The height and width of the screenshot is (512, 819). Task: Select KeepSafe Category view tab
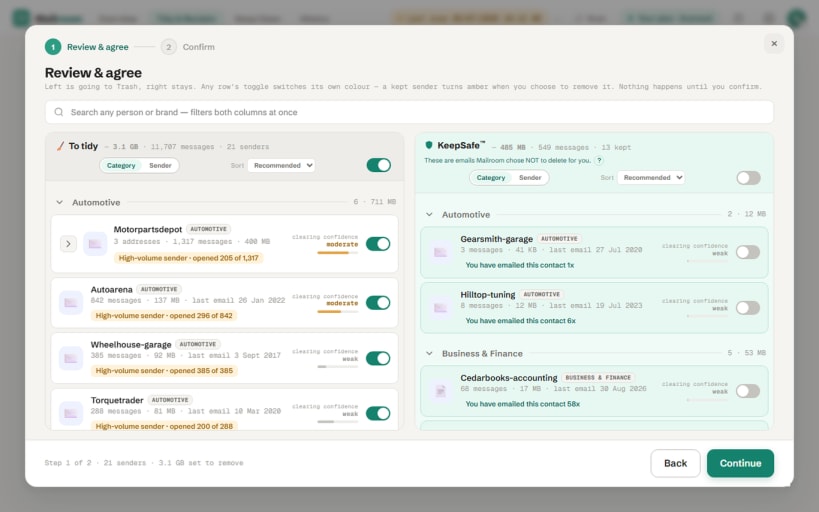(491, 178)
